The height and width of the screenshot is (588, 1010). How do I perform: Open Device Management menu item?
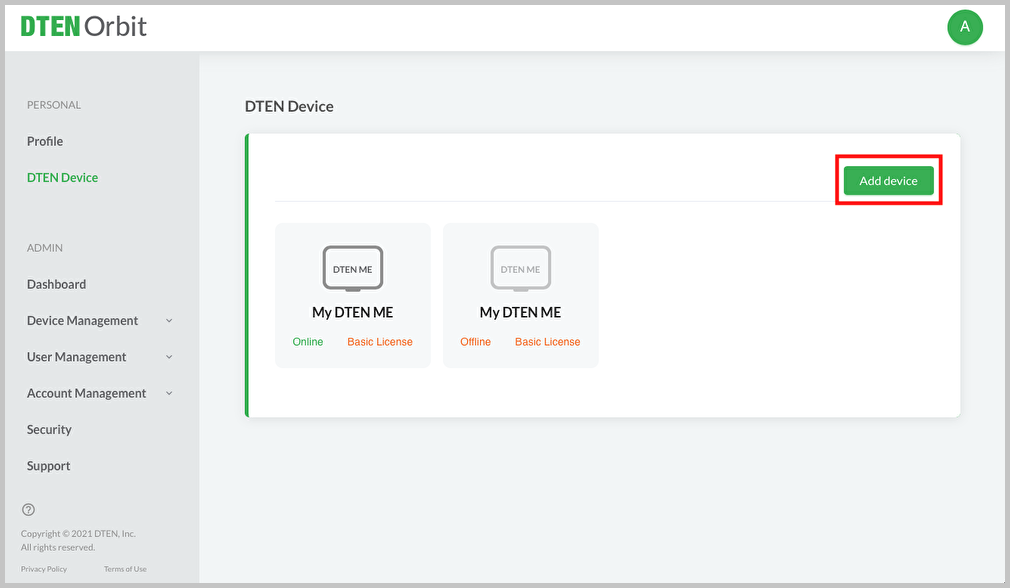click(82, 320)
